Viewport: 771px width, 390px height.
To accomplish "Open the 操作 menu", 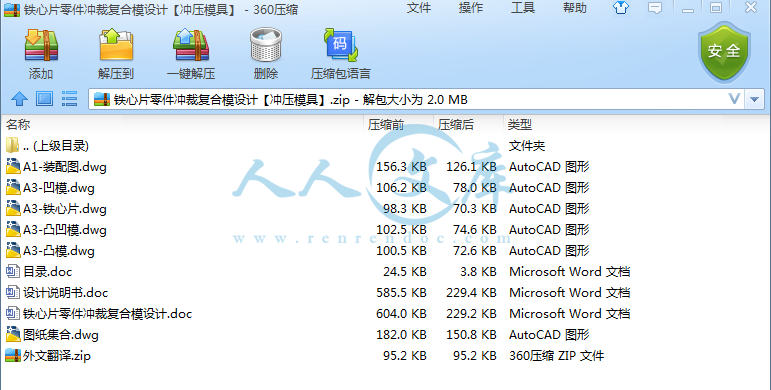I will (x=471, y=8).
